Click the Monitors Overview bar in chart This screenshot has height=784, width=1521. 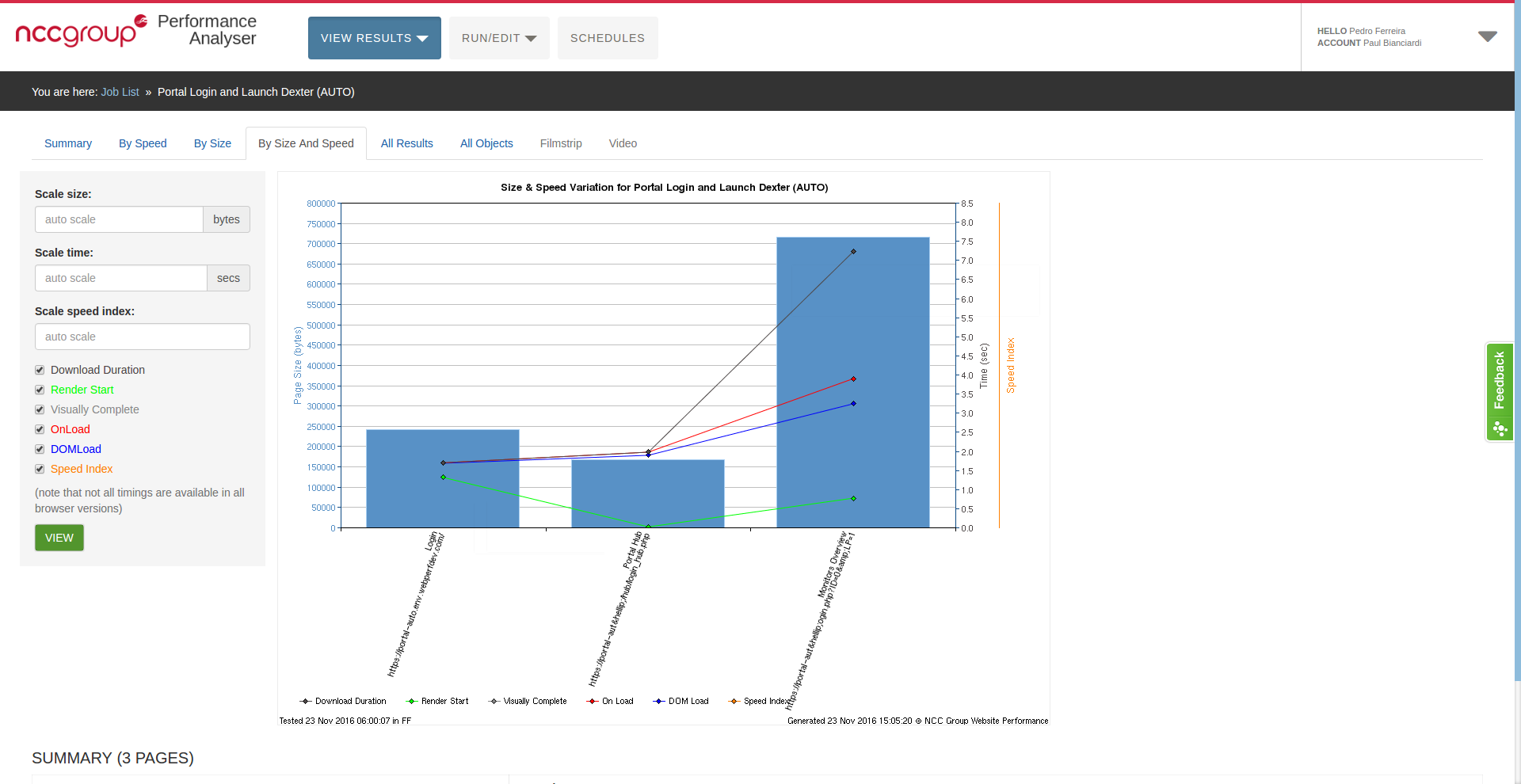click(x=853, y=382)
